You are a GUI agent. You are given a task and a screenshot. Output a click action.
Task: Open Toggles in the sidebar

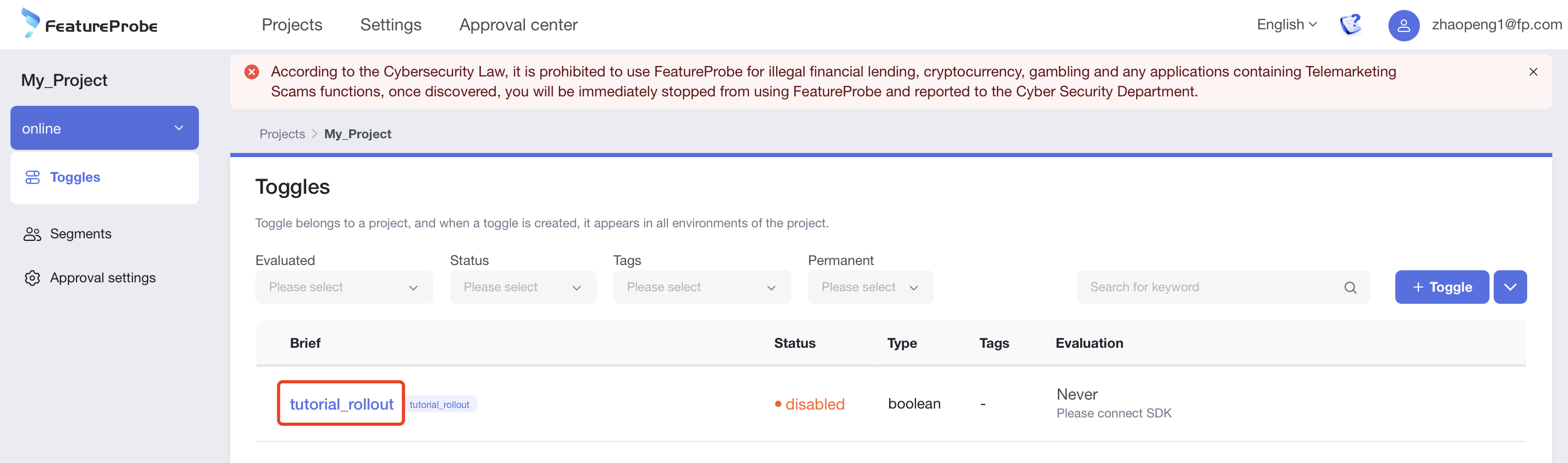tap(75, 177)
